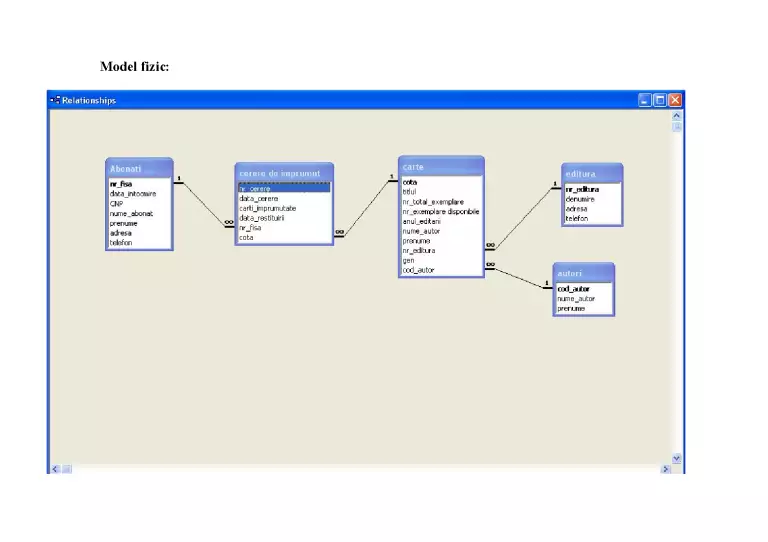Image resolution: width=768 pixels, height=542 pixels.
Task: Select nume_autor field in autori table
Action: pos(584,299)
